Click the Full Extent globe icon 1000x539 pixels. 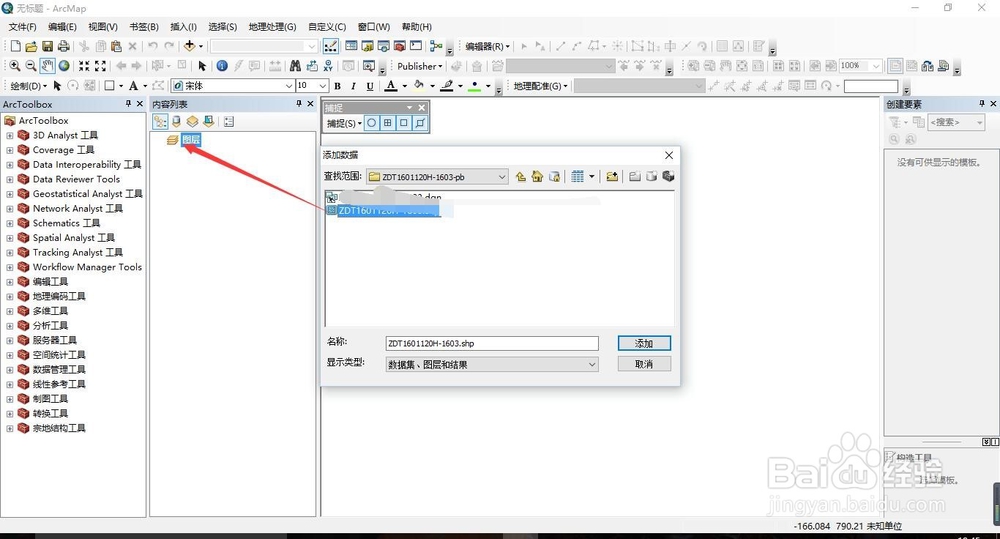64,66
